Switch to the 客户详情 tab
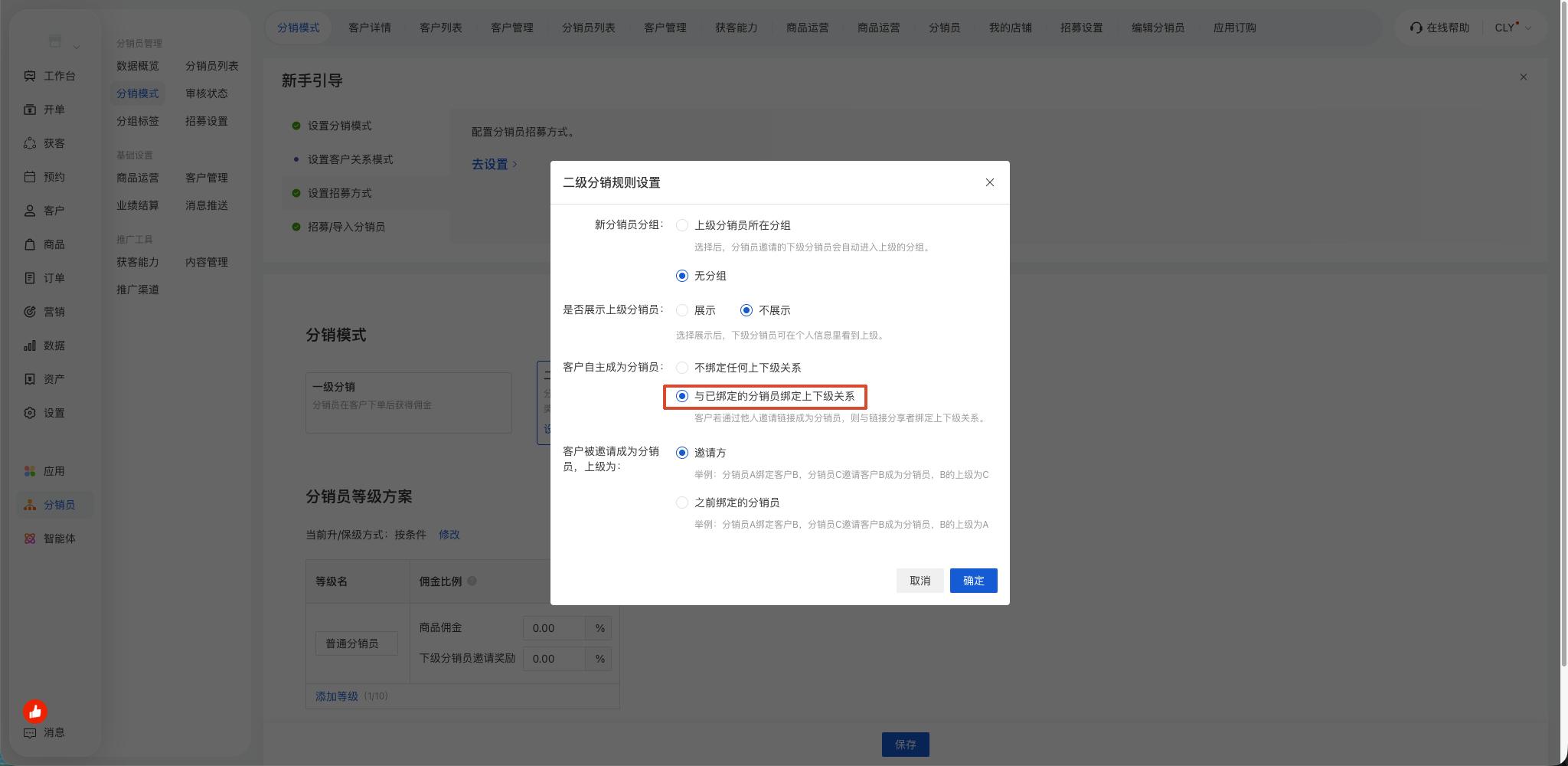 click(370, 28)
